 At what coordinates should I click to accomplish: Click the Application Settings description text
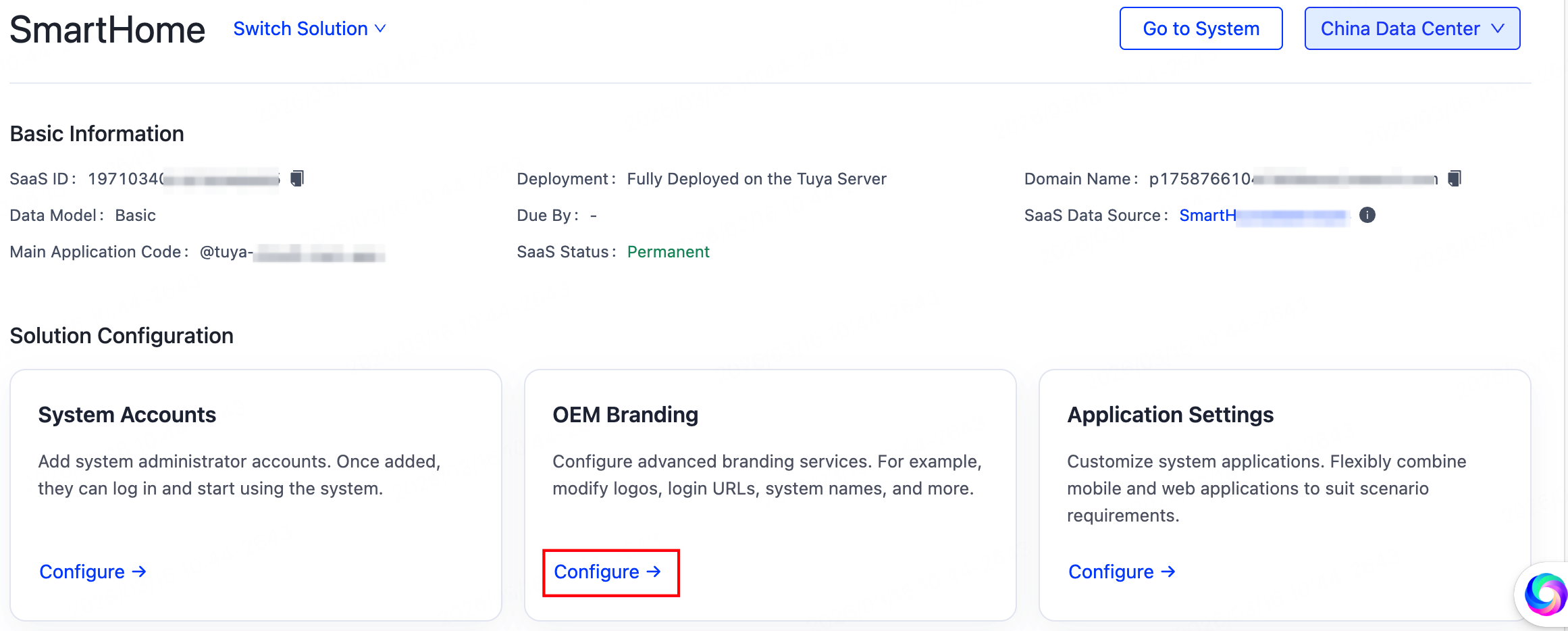pos(1267,488)
